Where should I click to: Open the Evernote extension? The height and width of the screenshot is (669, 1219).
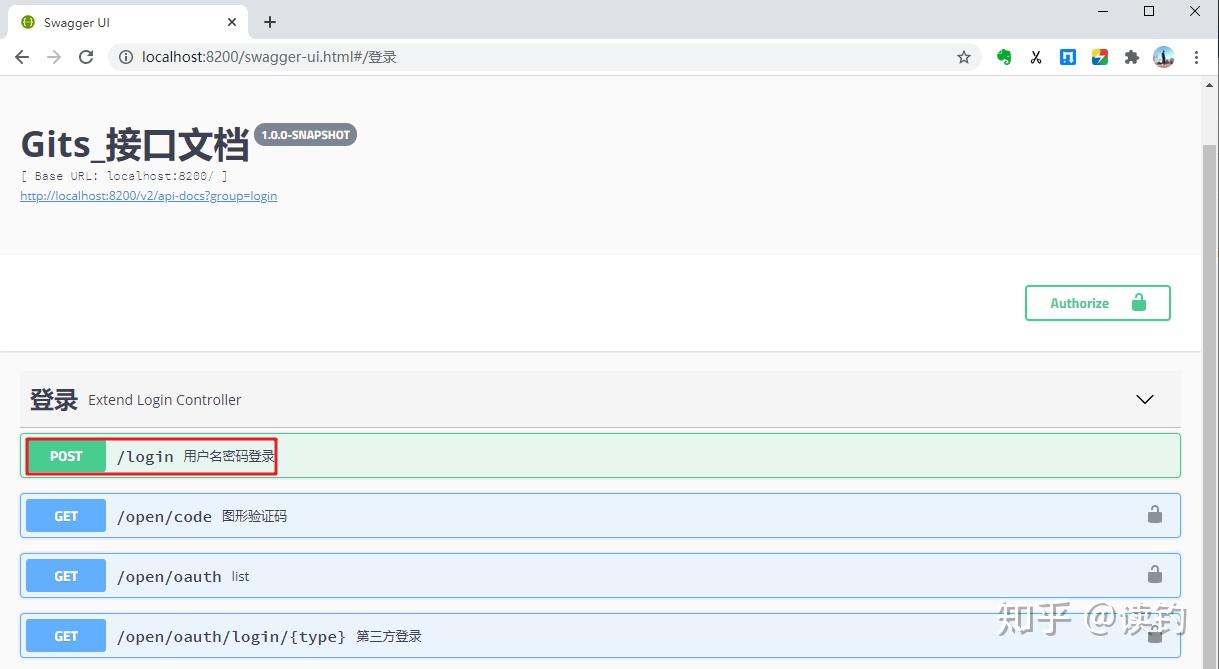point(1003,57)
